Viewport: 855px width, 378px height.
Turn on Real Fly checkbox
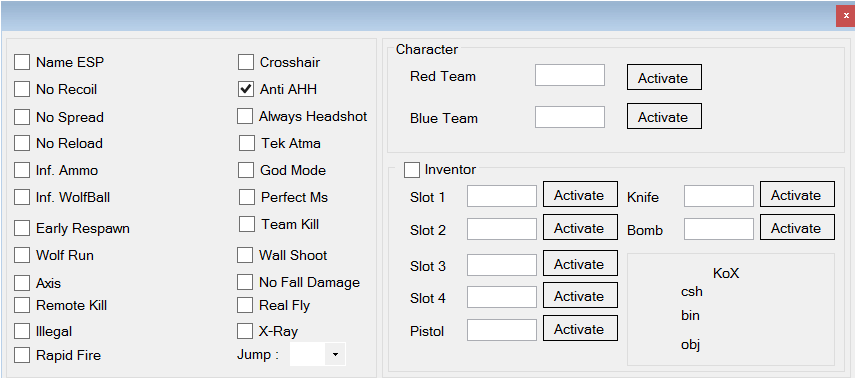click(245, 305)
